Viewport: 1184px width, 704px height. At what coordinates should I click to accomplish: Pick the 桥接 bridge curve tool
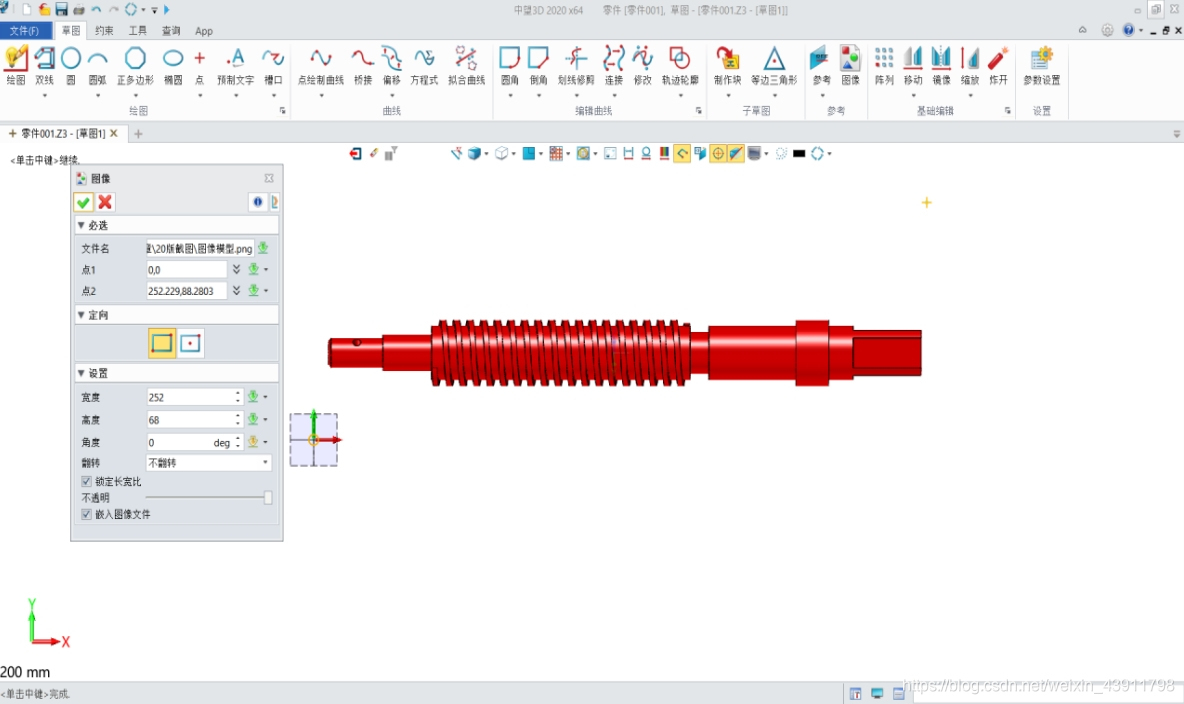pyautogui.click(x=362, y=66)
